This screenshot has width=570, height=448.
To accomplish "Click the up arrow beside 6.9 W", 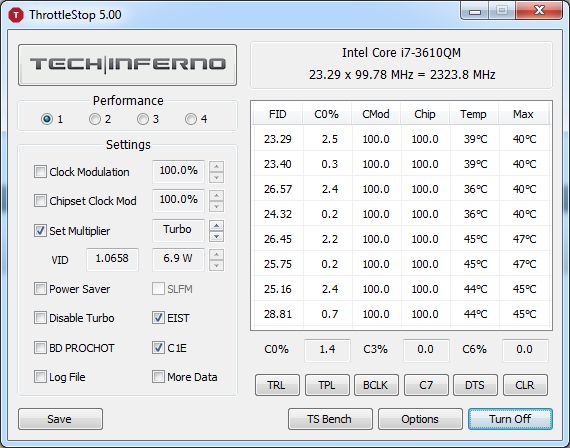I will click(x=217, y=255).
